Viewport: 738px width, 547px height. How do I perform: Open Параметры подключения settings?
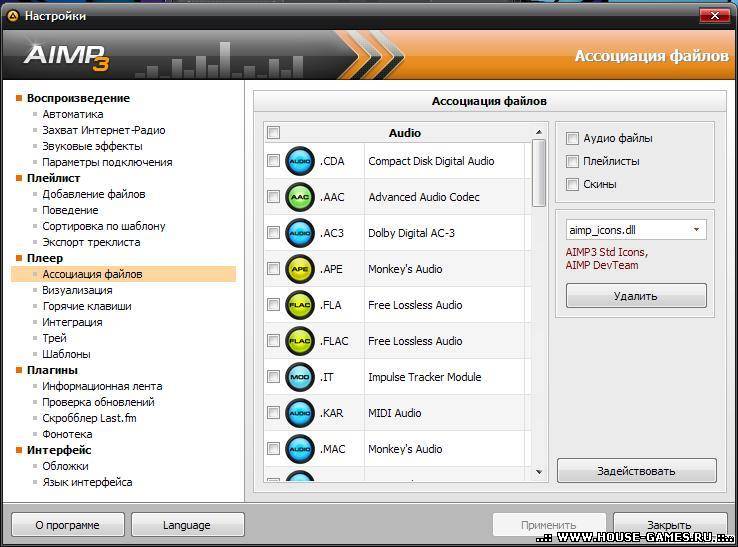(x=107, y=162)
